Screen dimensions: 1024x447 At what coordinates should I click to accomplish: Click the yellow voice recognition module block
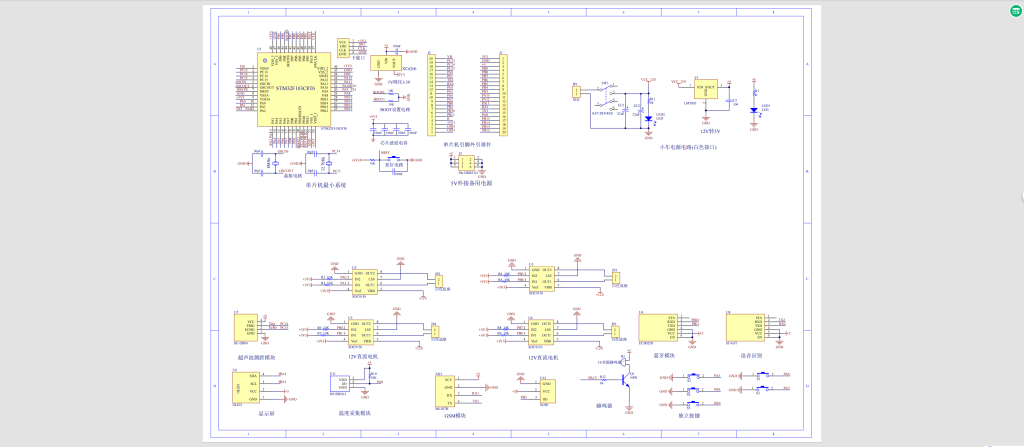pos(744,328)
